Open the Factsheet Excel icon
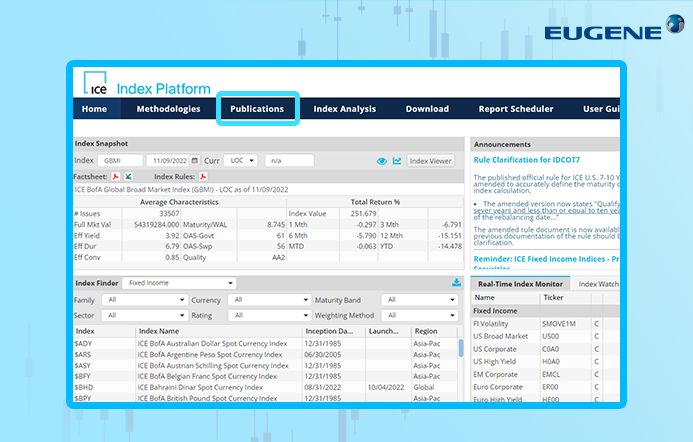Screen dimensions: 693x442 pyautogui.click(x=128, y=176)
